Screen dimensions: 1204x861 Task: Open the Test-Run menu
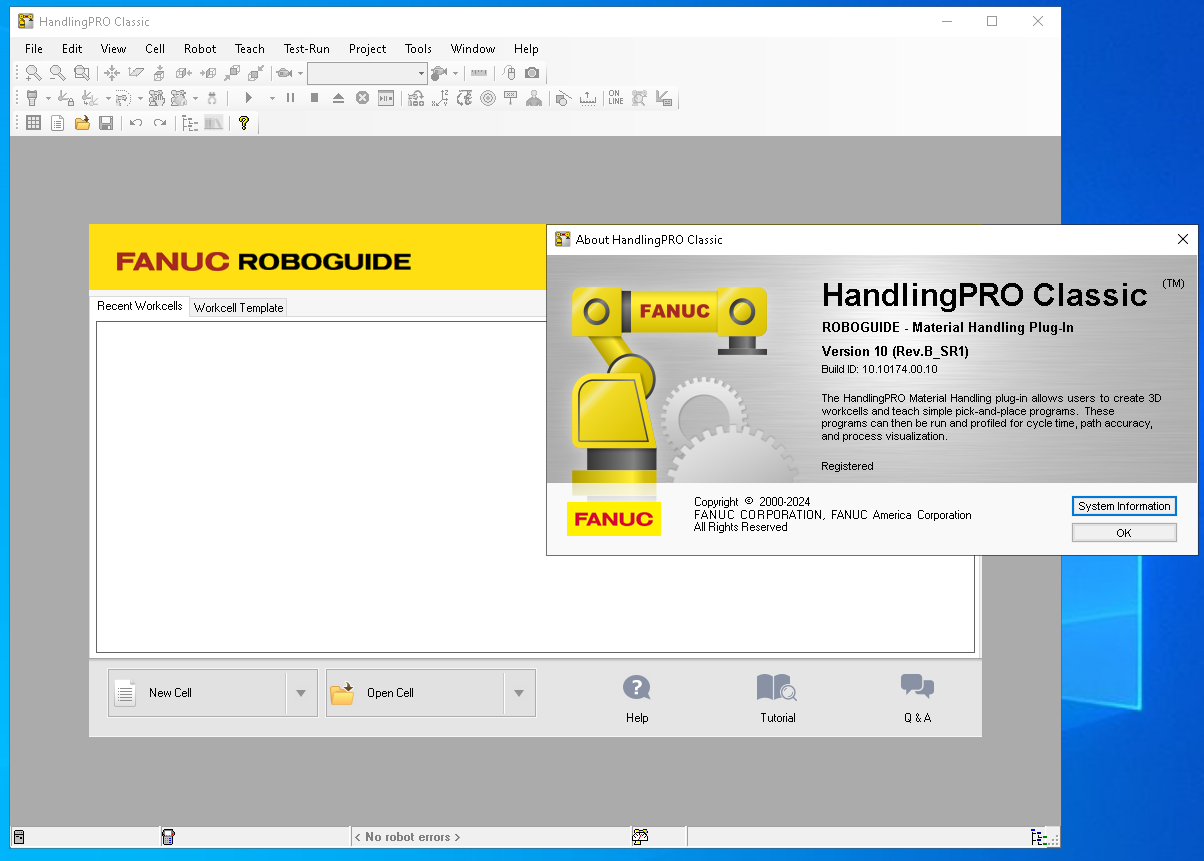click(306, 48)
